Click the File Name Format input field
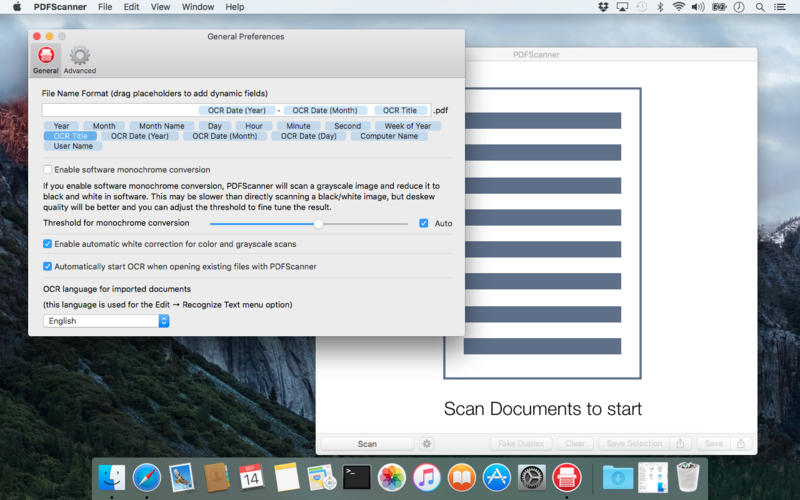 (236, 110)
